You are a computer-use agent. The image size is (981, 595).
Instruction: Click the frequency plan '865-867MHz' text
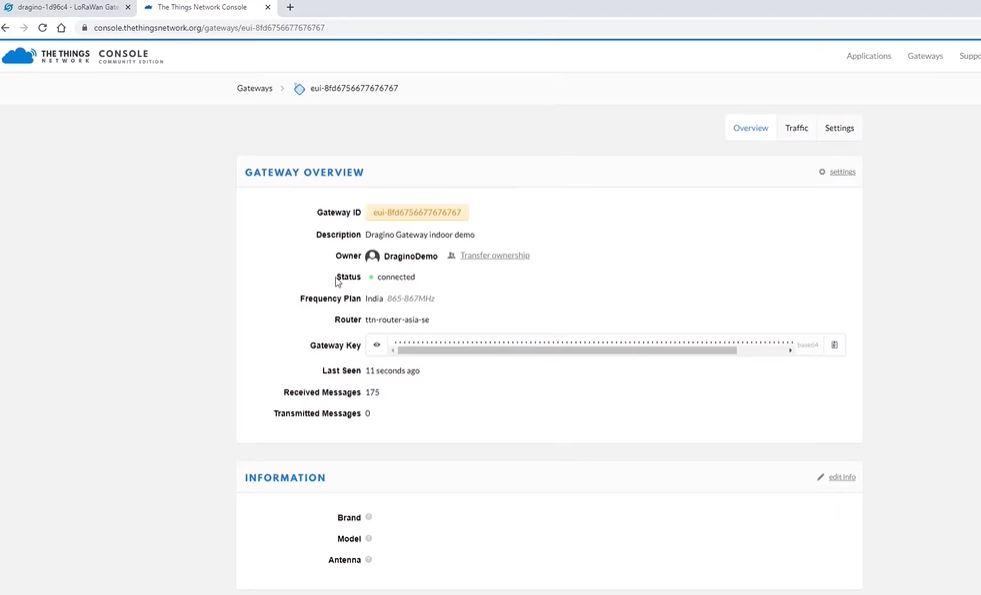[411, 298]
